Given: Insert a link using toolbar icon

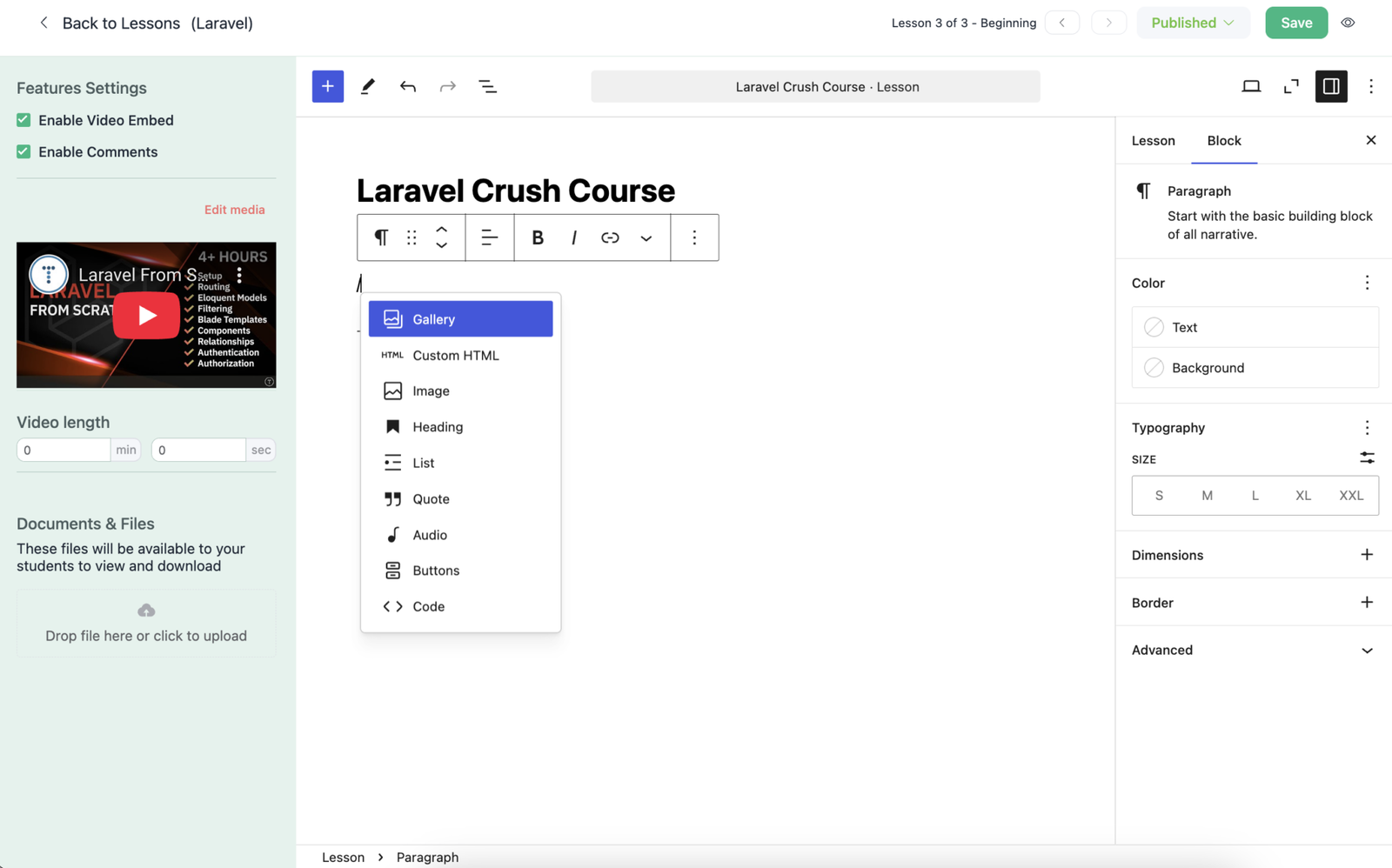Looking at the screenshot, I should [610, 237].
